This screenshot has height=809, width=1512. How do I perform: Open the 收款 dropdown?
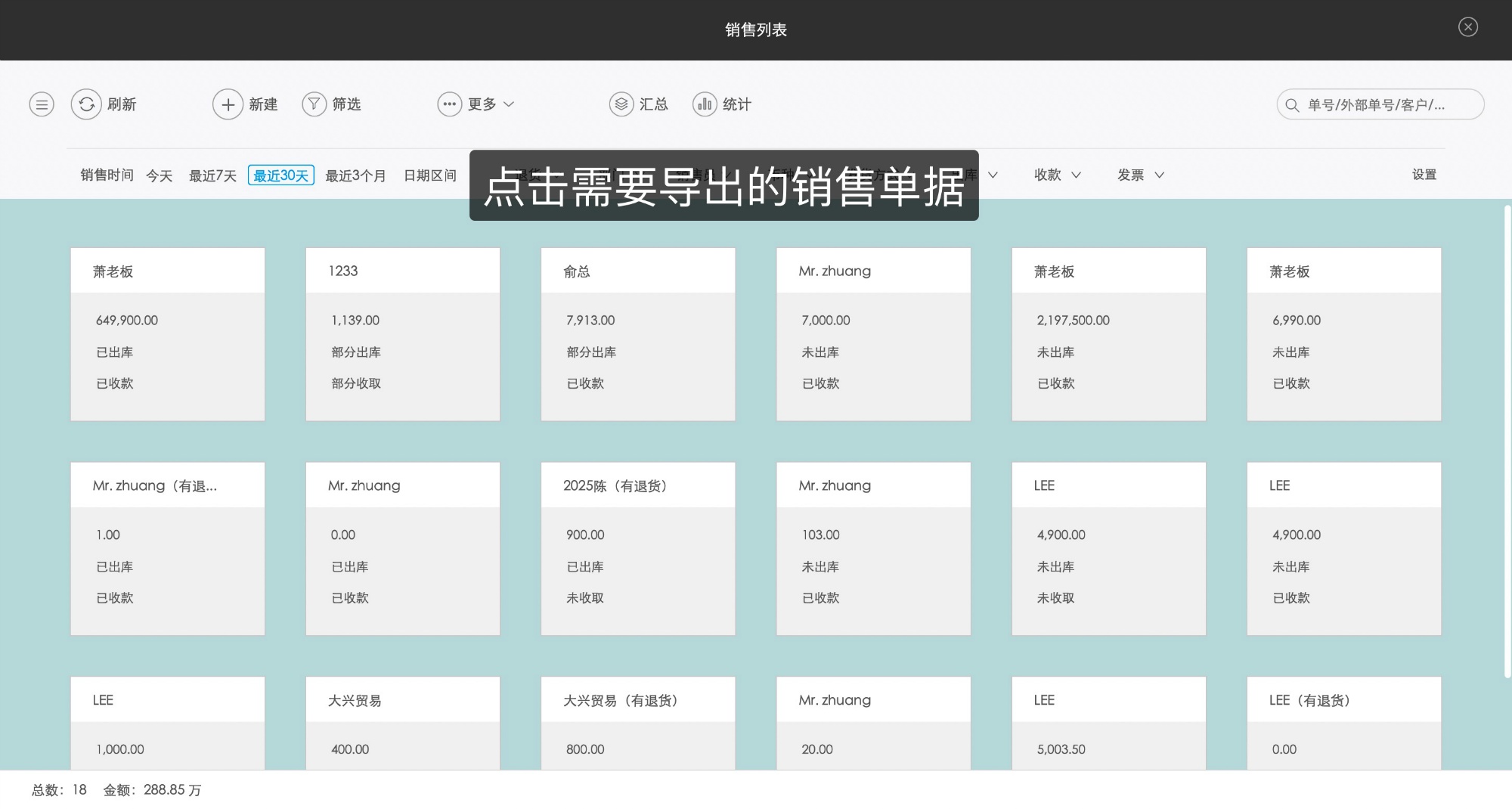(1056, 175)
